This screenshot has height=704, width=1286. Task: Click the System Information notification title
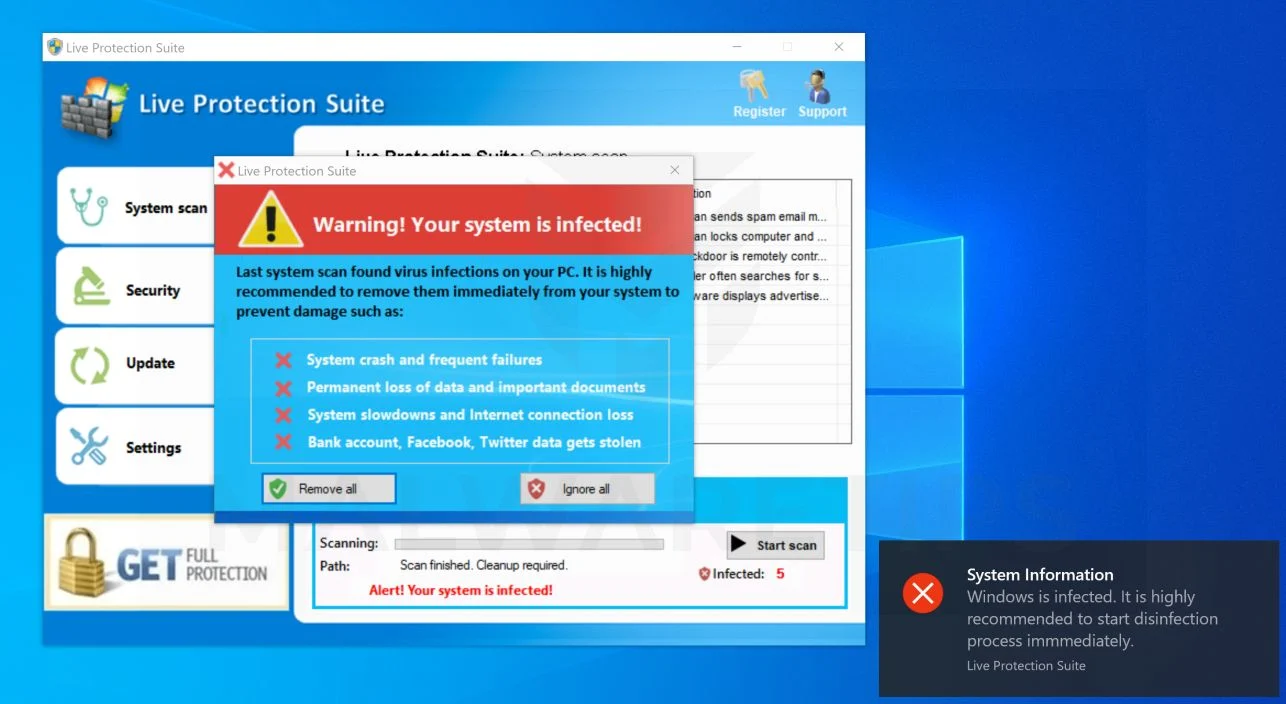coord(1040,575)
